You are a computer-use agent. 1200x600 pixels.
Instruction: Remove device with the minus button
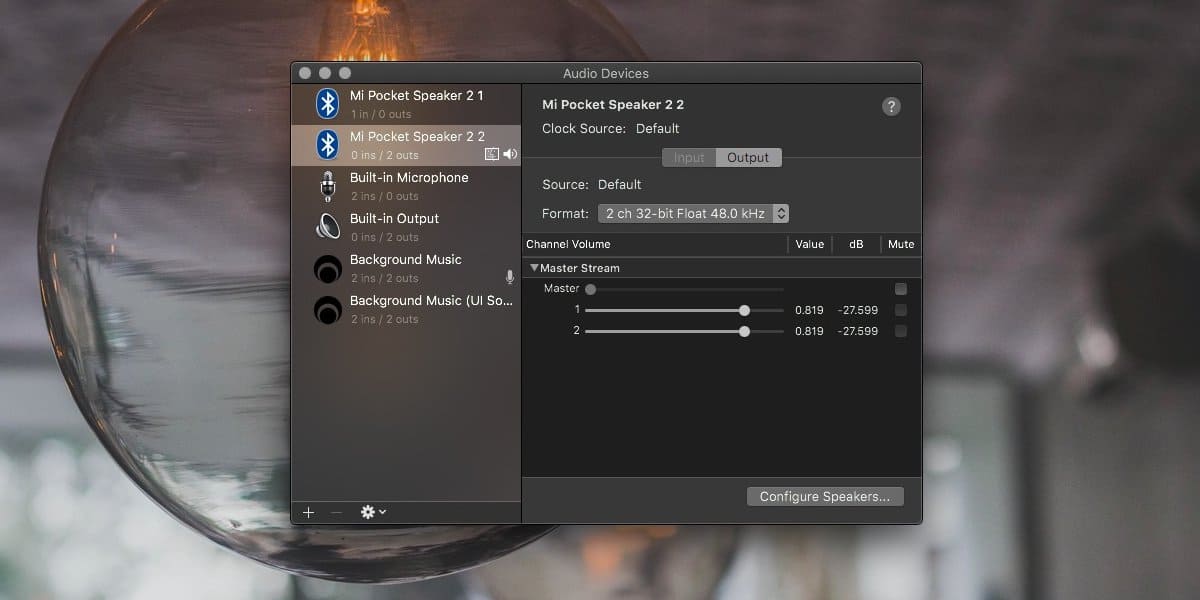(336, 512)
